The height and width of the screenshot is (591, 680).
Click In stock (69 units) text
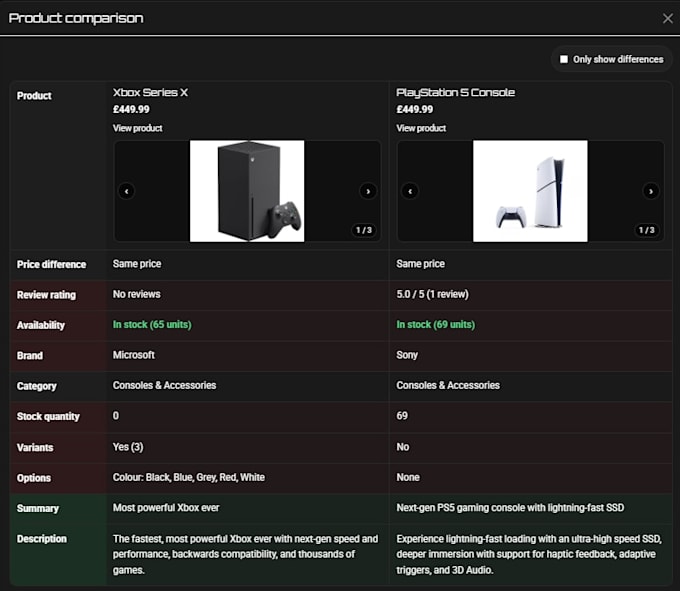pyautogui.click(x=435, y=324)
